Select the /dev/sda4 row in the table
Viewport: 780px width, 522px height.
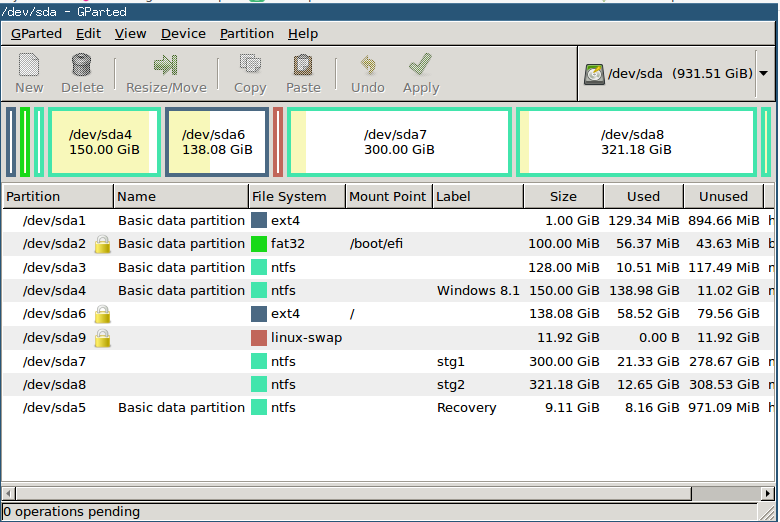coord(389,291)
